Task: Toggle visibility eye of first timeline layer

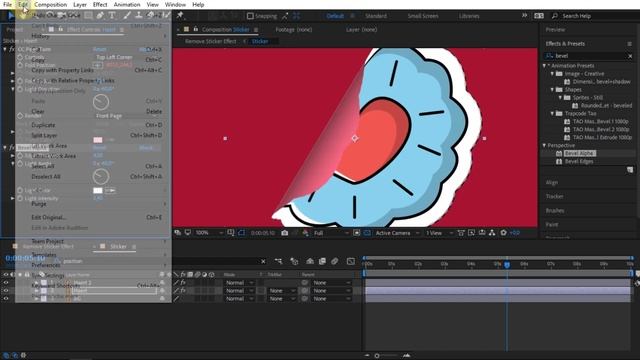Action: coord(6,282)
